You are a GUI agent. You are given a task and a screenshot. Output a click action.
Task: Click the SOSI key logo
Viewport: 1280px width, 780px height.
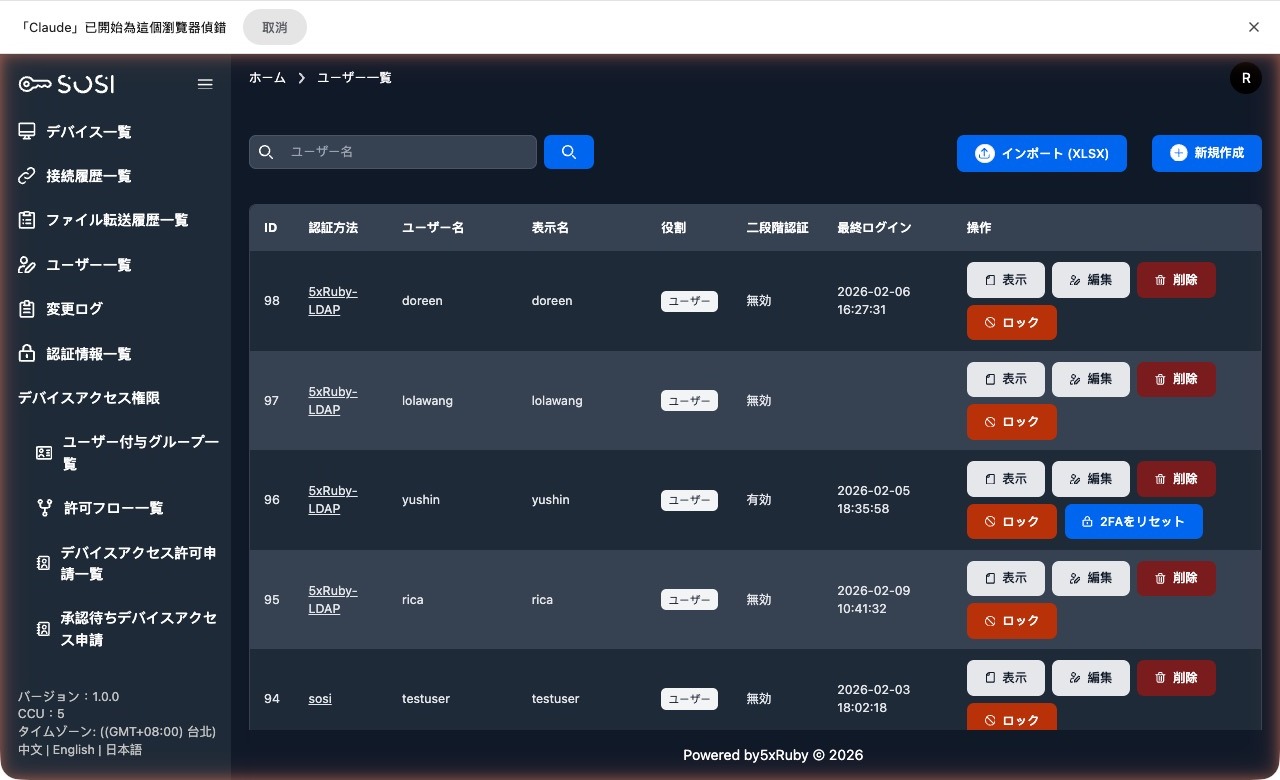pyautogui.click(x=66, y=84)
